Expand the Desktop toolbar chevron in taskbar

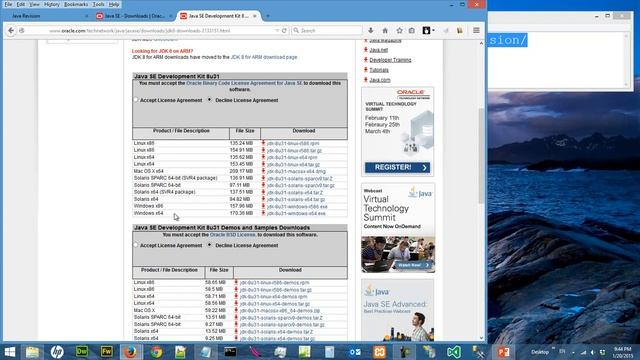[x=553, y=348]
